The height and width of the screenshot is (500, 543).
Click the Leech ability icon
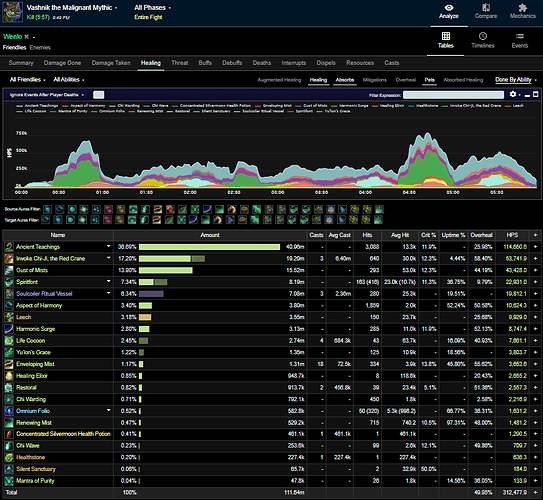click(9, 317)
